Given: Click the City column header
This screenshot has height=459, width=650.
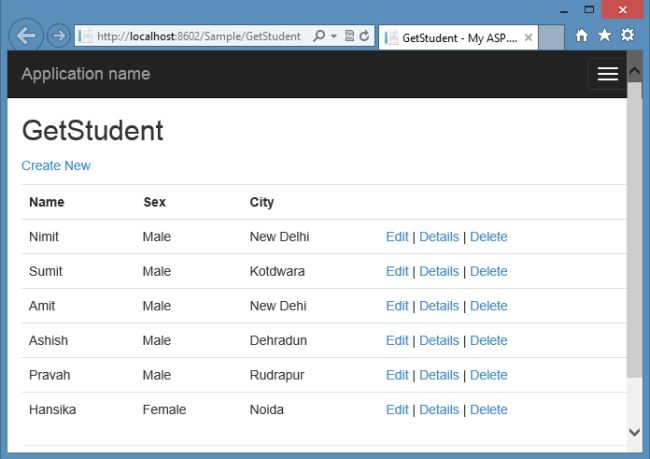Looking at the screenshot, I should coord(262,202).
